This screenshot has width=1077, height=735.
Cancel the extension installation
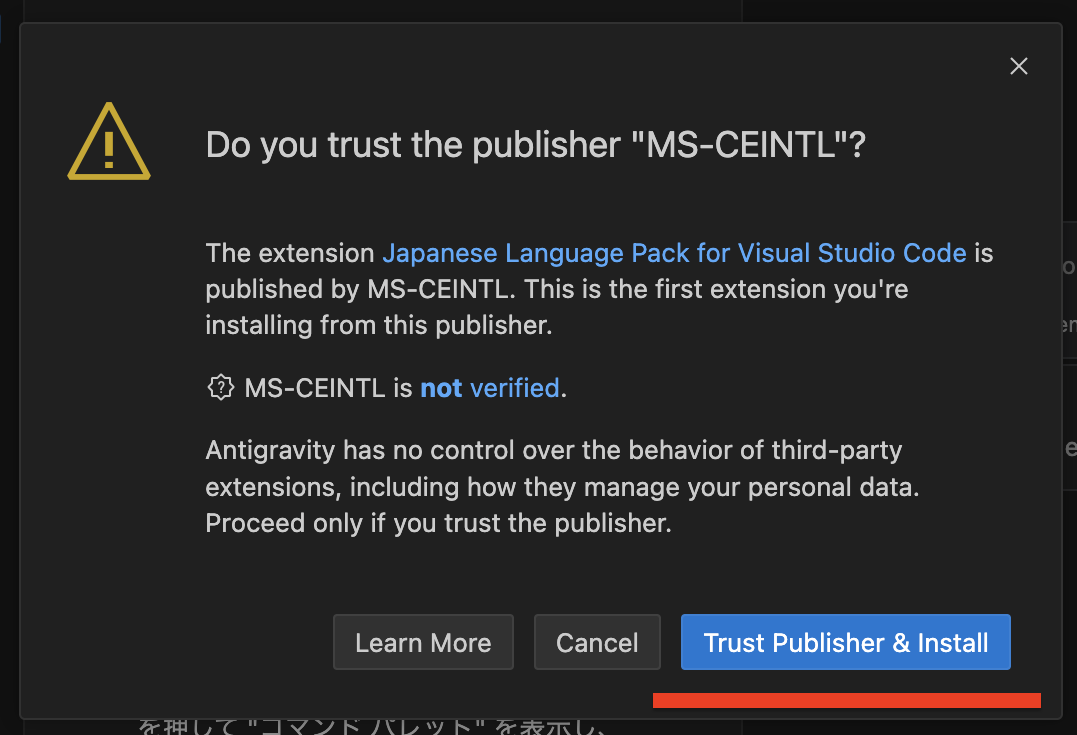click(x=597, y=642)
